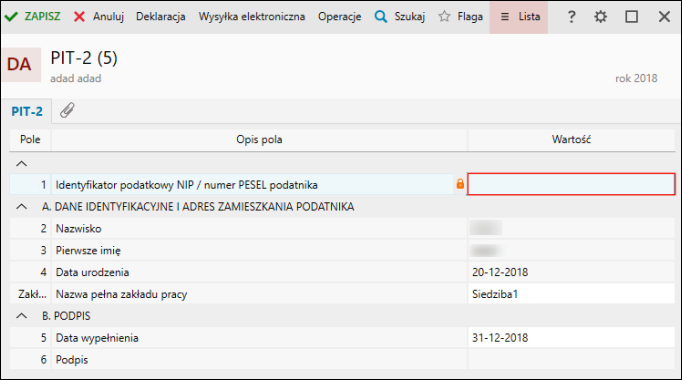Viewport: 682px width, 380px height.
Task: Click the Wartość column header
Action: coord(571,140)
